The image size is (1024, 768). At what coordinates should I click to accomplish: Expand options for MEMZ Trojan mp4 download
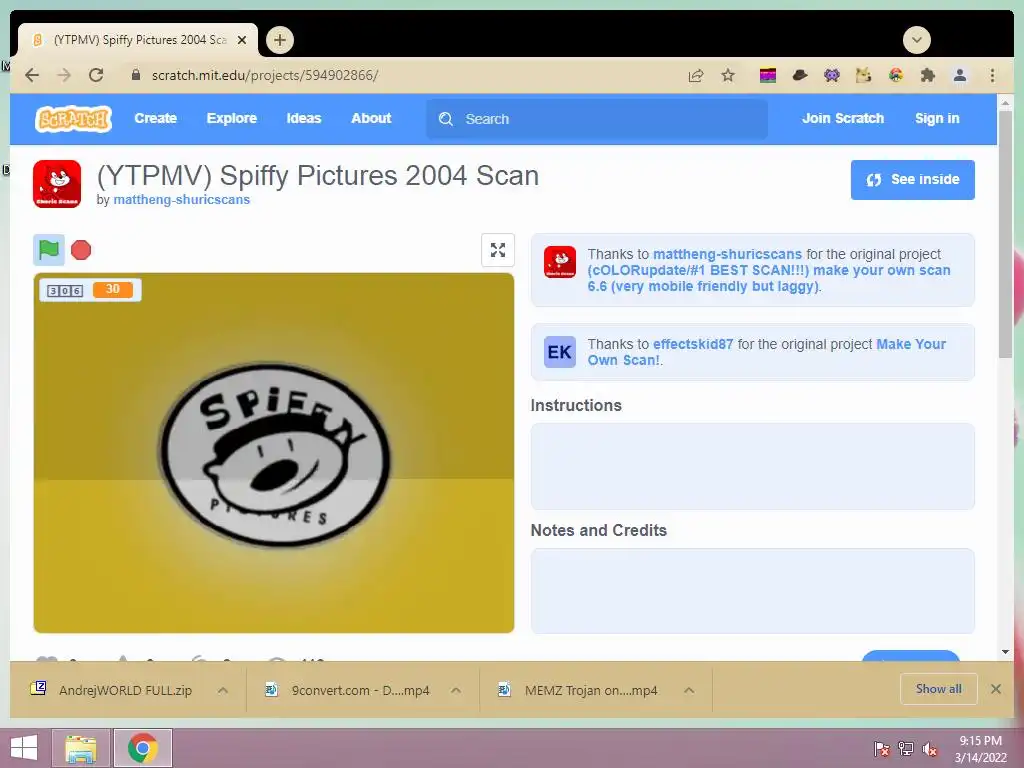(689, 690)
